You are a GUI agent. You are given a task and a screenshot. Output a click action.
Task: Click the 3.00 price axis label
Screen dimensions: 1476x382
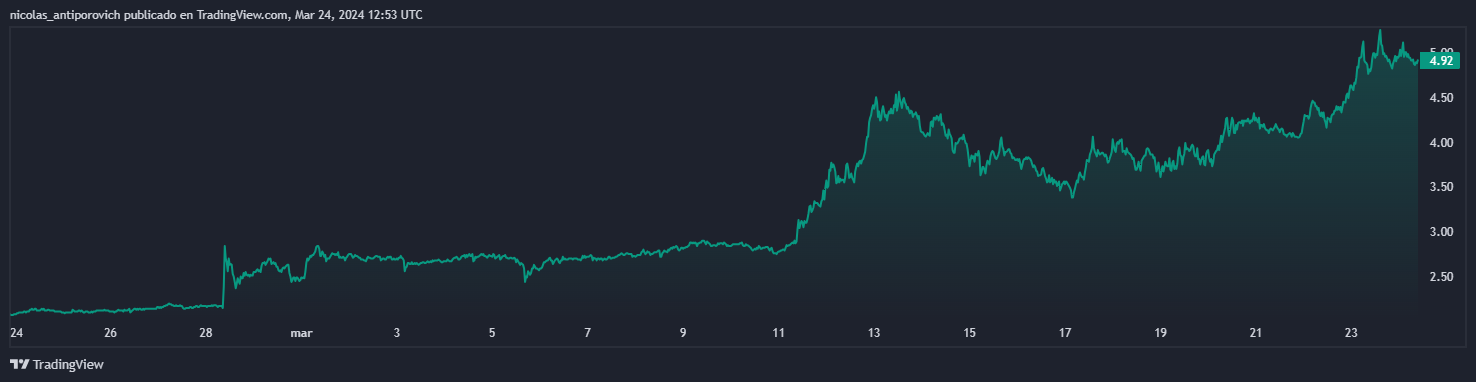(x=1442, y=232)
